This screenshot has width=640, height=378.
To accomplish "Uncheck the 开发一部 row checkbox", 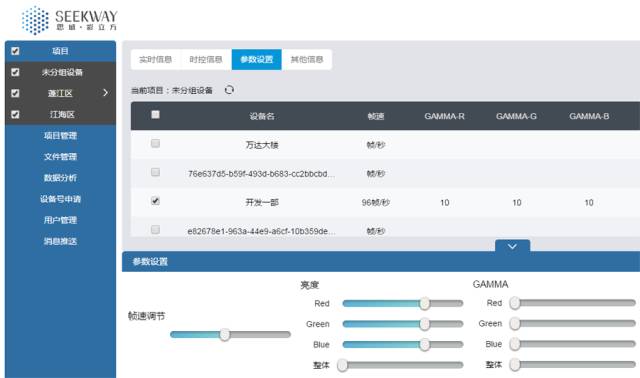I will click(x=155, y=201).
